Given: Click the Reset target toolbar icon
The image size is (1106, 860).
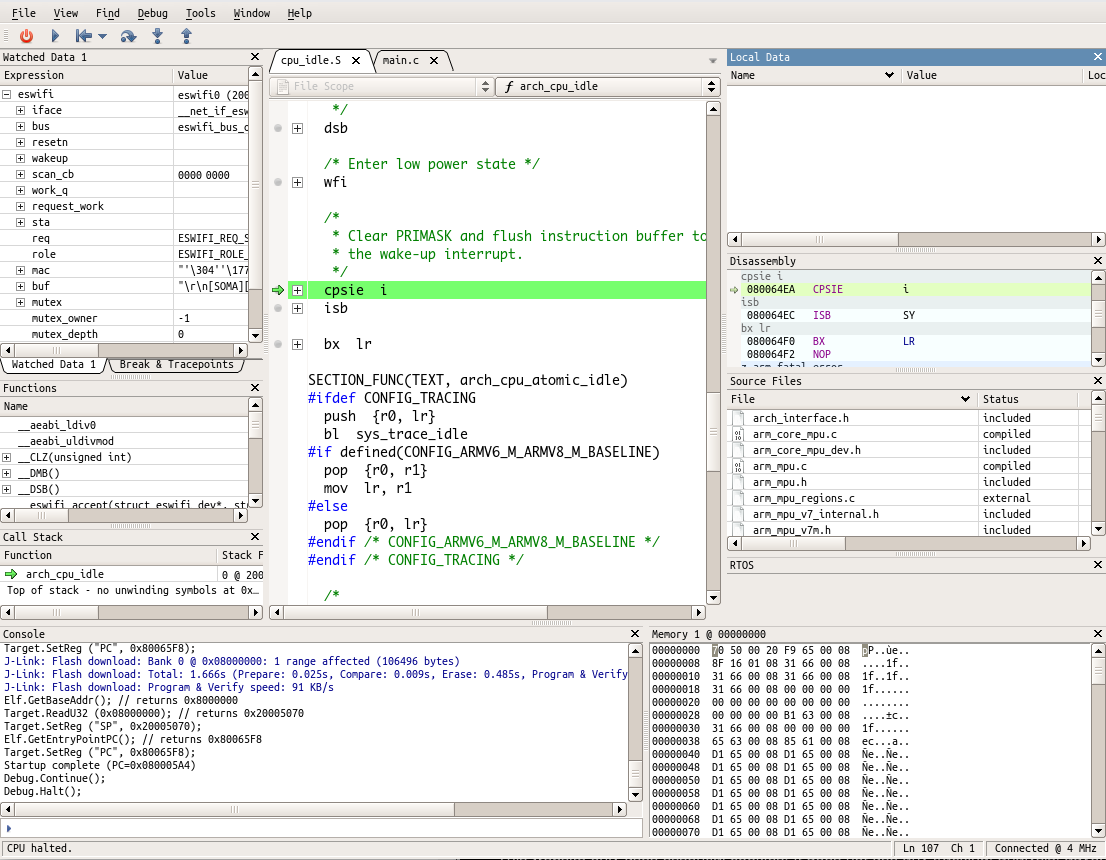Looking at the screenshot, I should 84,35.
